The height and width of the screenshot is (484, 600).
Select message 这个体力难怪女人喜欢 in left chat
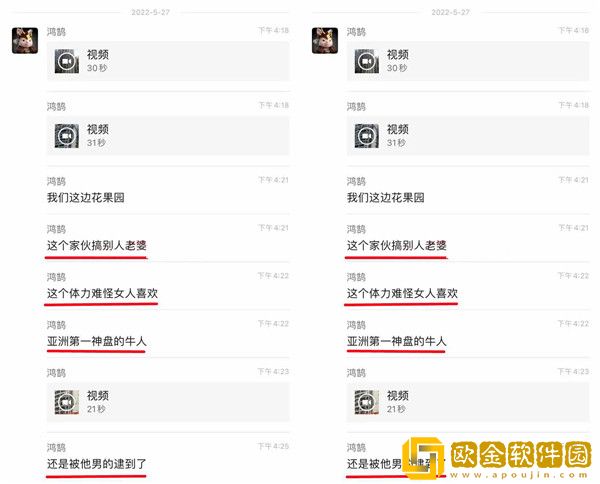102,293
